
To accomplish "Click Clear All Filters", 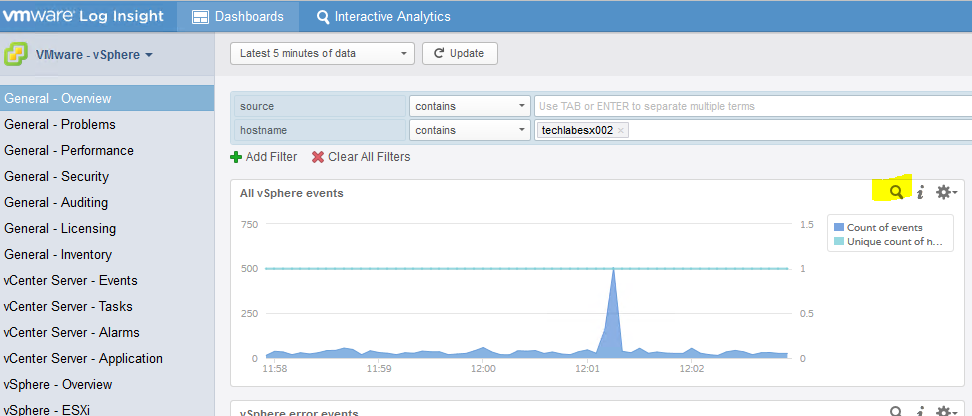I will [x=361, y=157].
